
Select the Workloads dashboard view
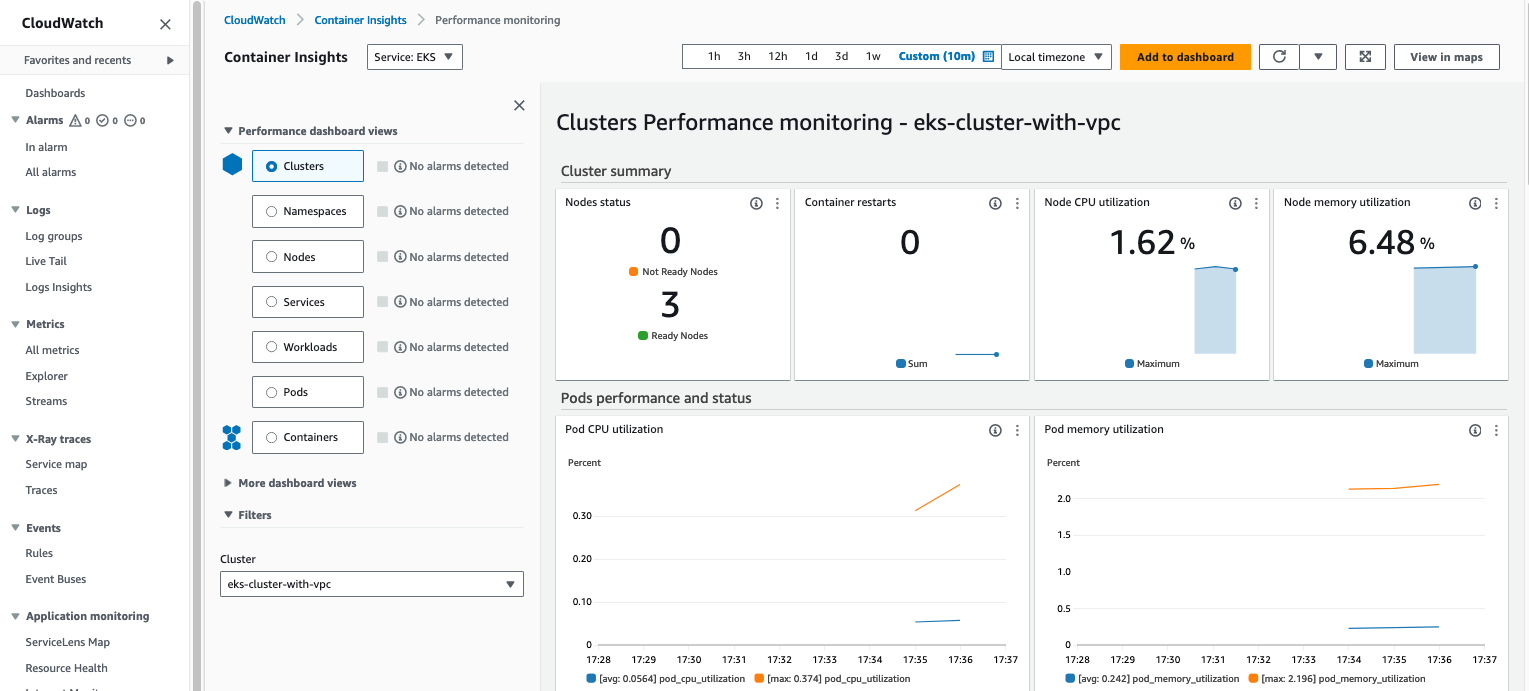[308, 347]
